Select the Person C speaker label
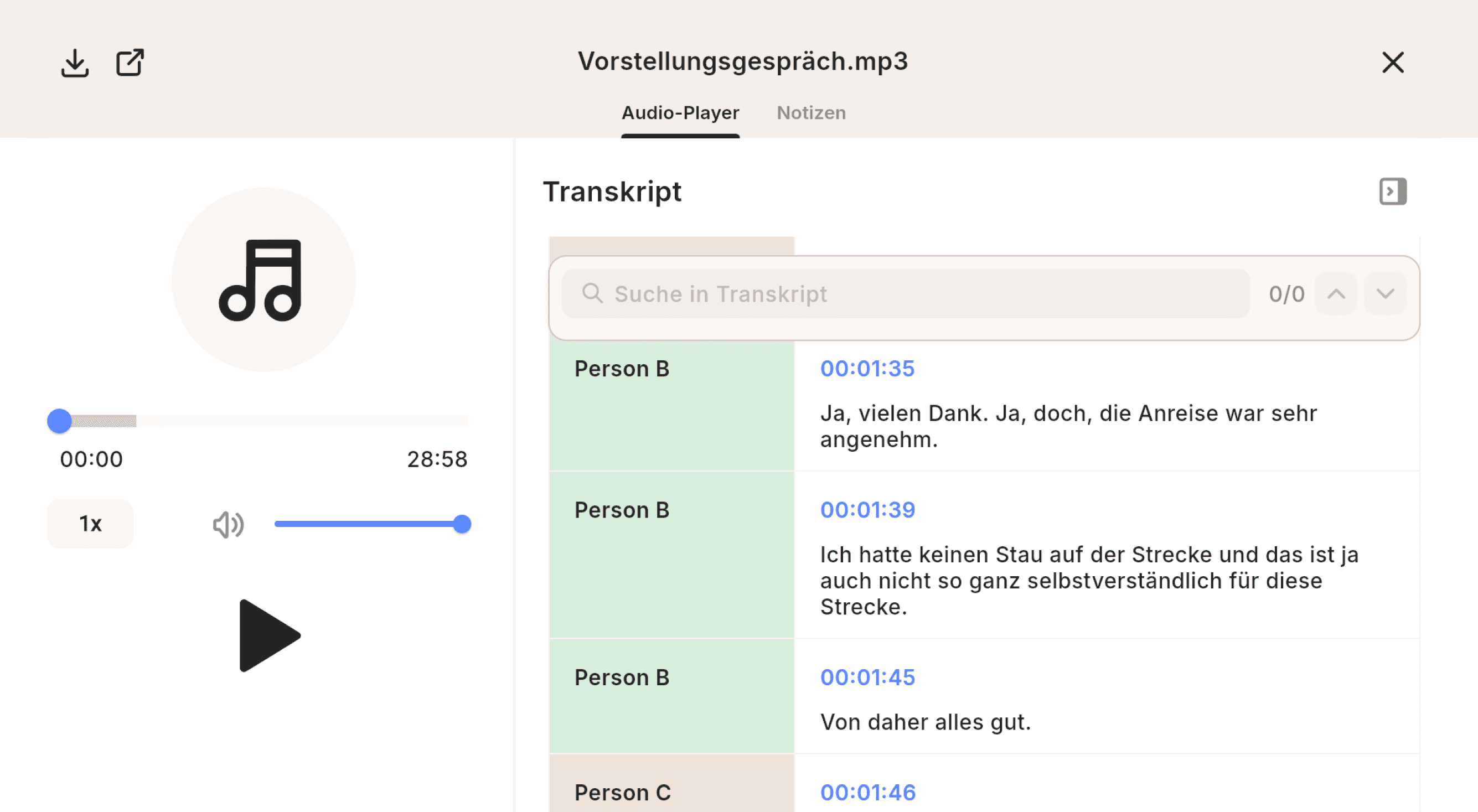Viewport: 1478px width, 812px height. [x=623, y=793]
